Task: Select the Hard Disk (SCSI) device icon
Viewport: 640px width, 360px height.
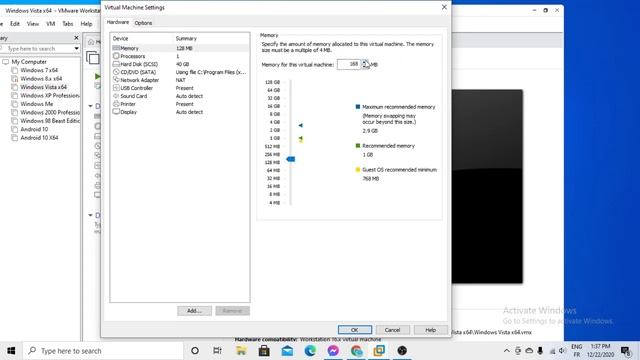Action: coord(116,64)
